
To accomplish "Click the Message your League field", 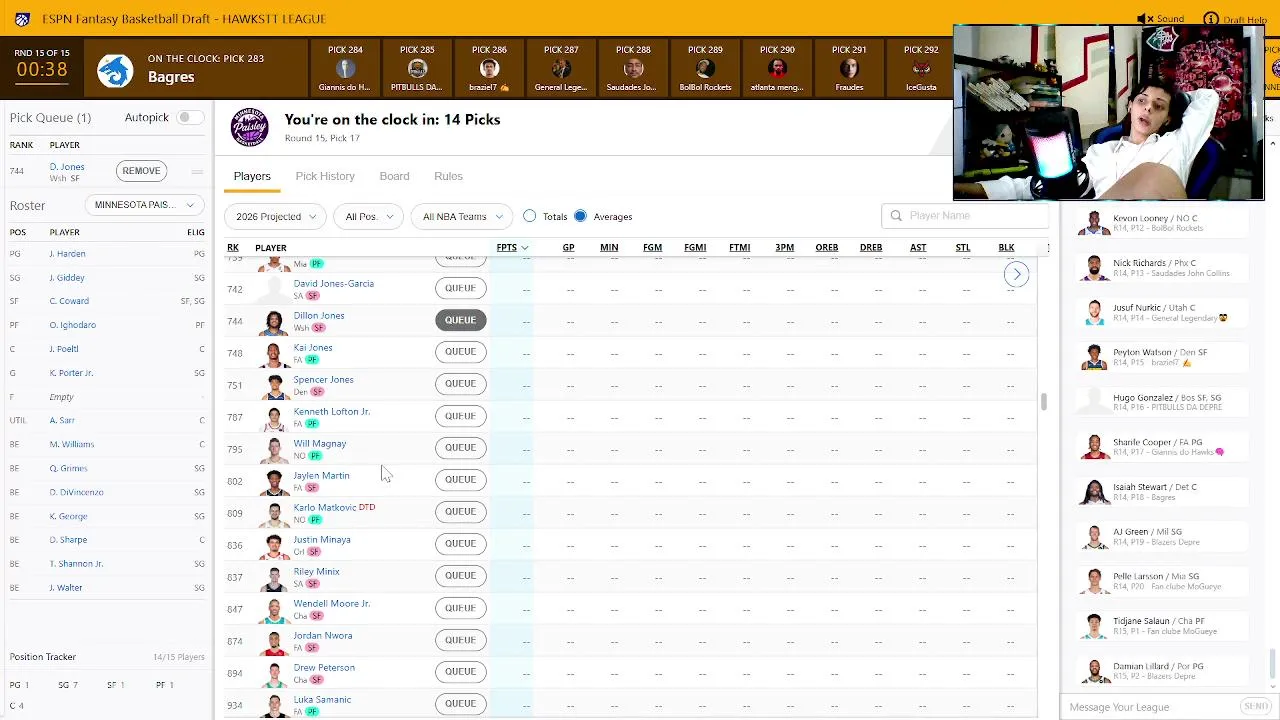I will coord(1152,707).
